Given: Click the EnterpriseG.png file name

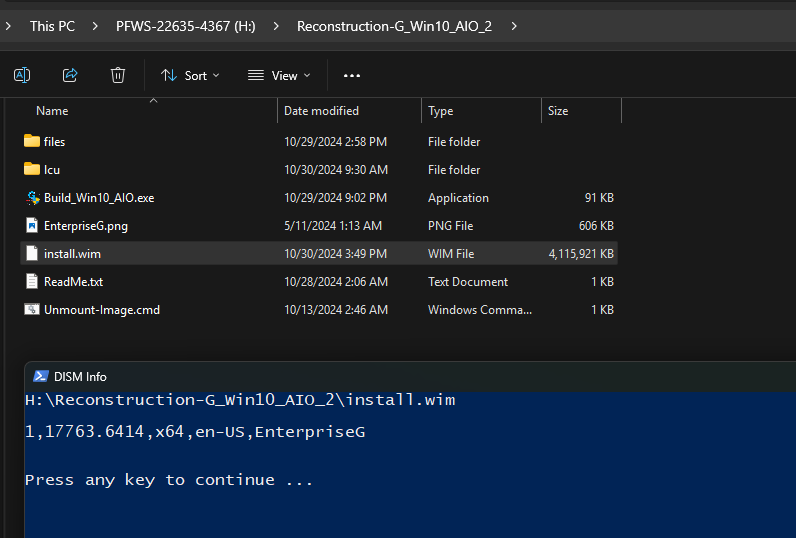Looking at the screenshot, I should click(86, 226).
